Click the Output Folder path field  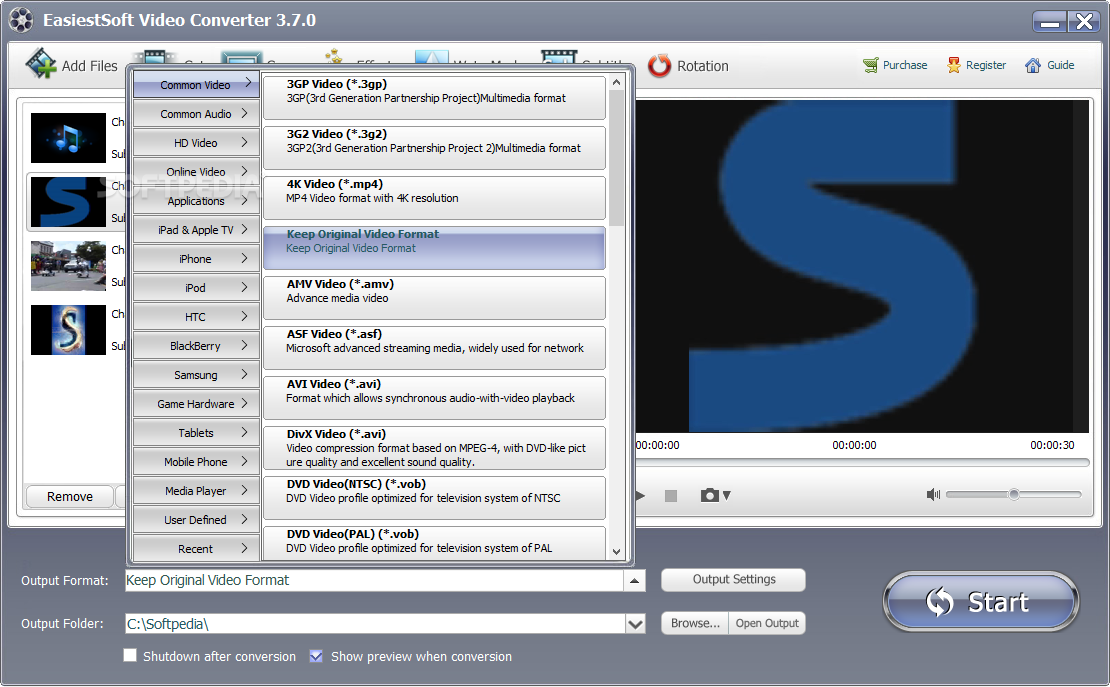(375, 624)
